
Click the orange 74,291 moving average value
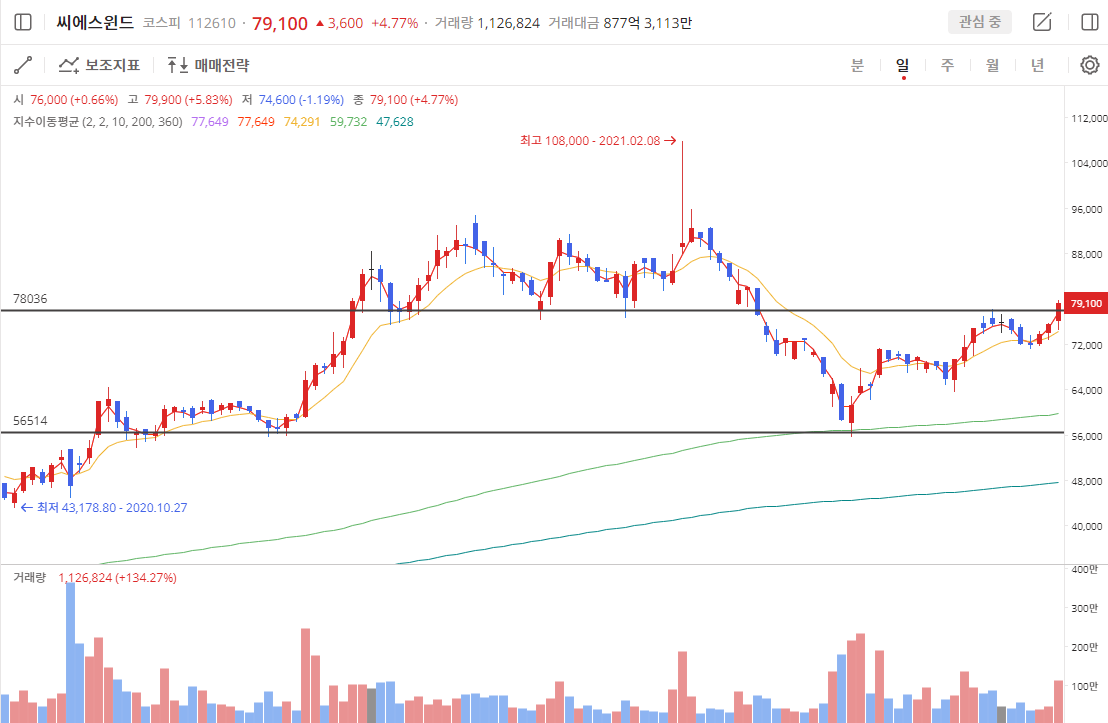tap(302, 122)
